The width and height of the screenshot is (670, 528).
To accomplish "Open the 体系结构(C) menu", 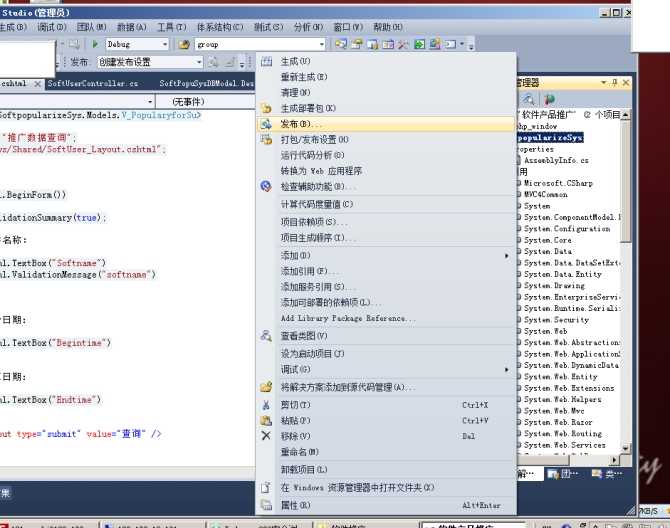I will click(x=220, y=27).
